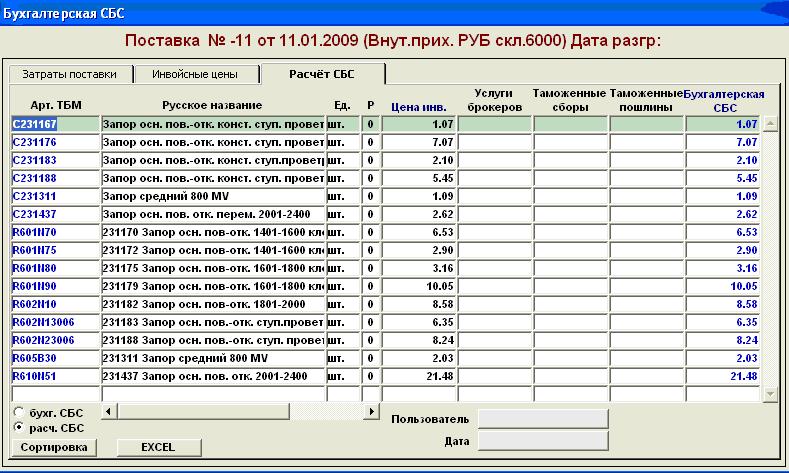Image resolution: width=789 pixels, height=473 pixels.
Task: Click the Цена инв. column header
Action: (419, 107)
